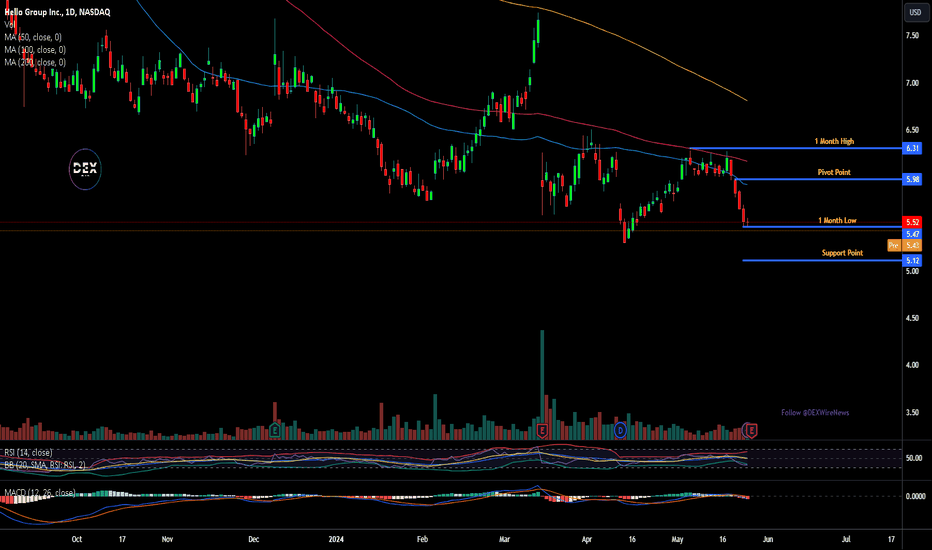
Task: Click the blue dividend D marker in April
Action: coord(620,430)
